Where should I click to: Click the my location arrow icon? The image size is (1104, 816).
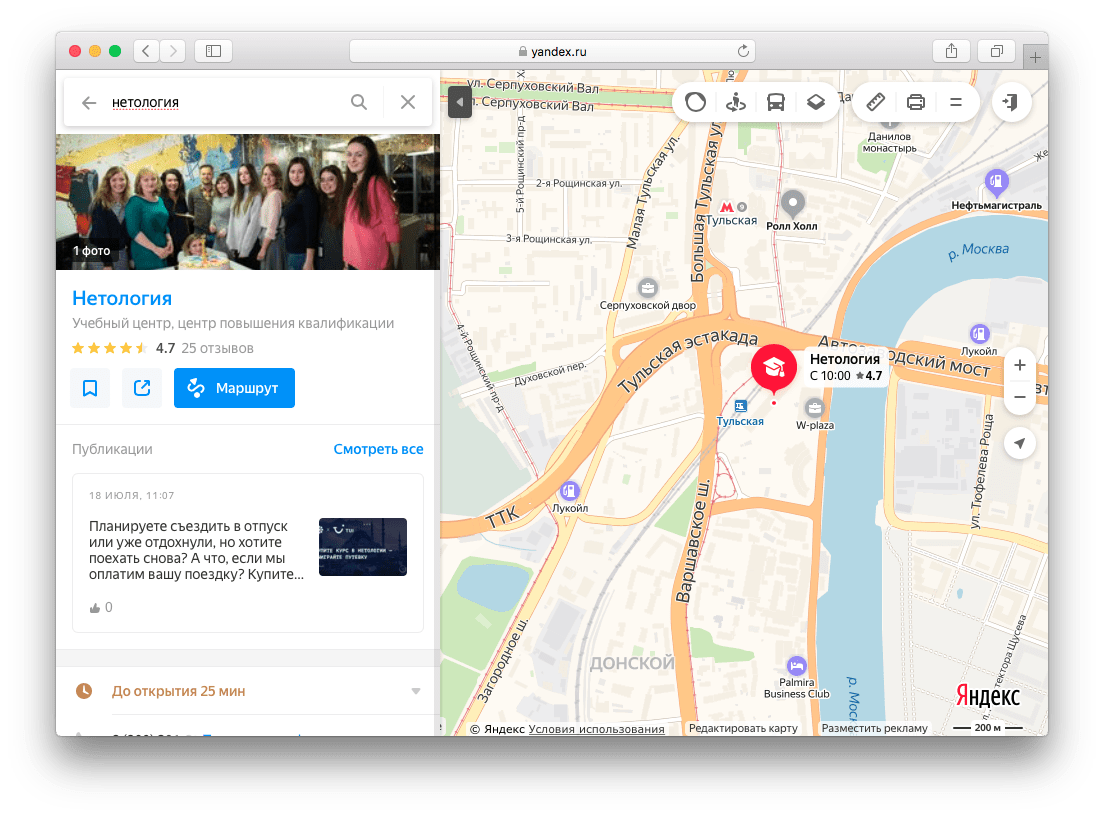(1019, 444)
